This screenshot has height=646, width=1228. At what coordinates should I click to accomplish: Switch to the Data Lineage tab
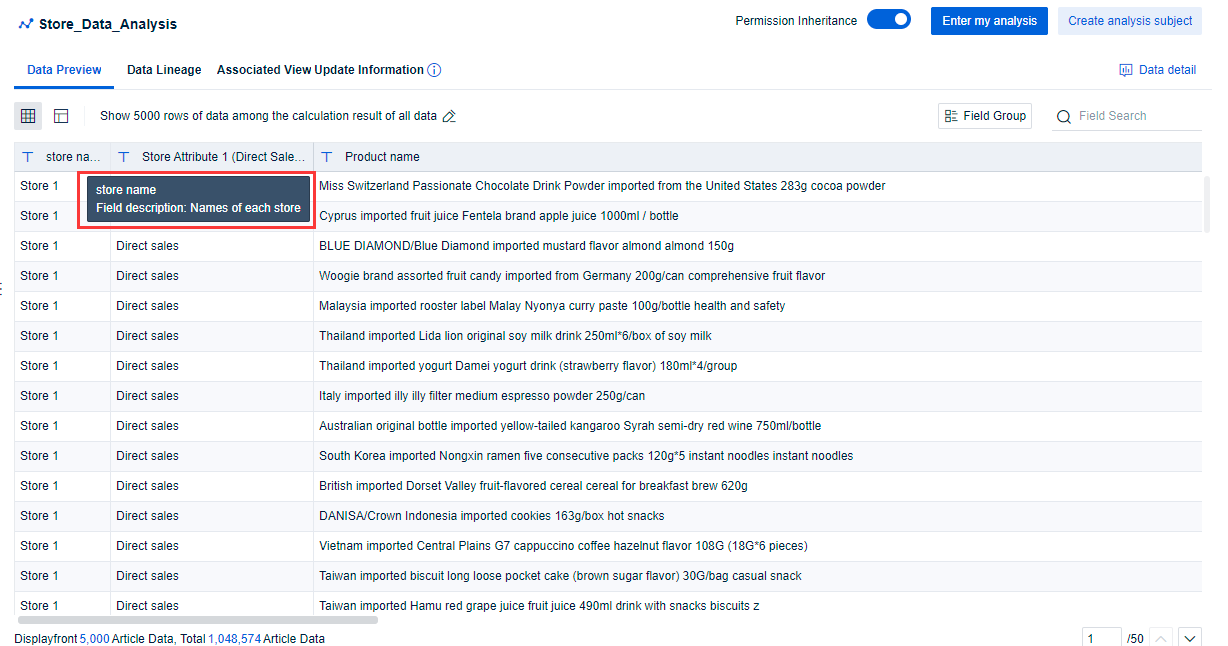(x=163, y=70)
